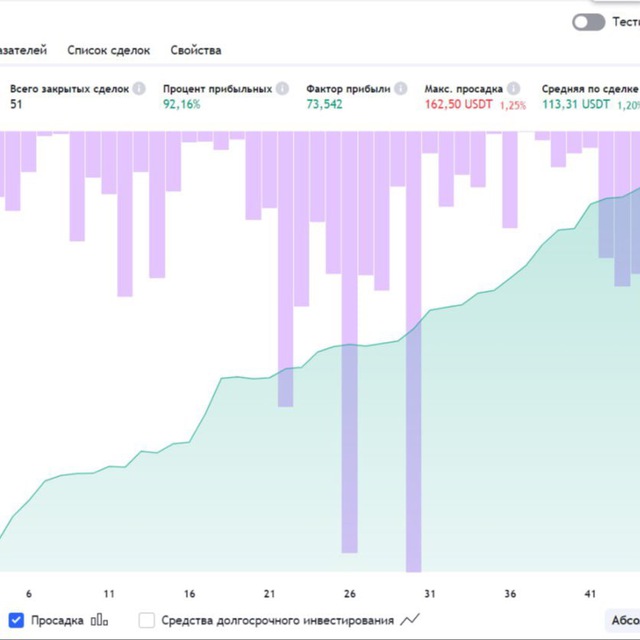Click the 92,16% profitable percentage value
The image size is (640, 640).
point(182,104)
